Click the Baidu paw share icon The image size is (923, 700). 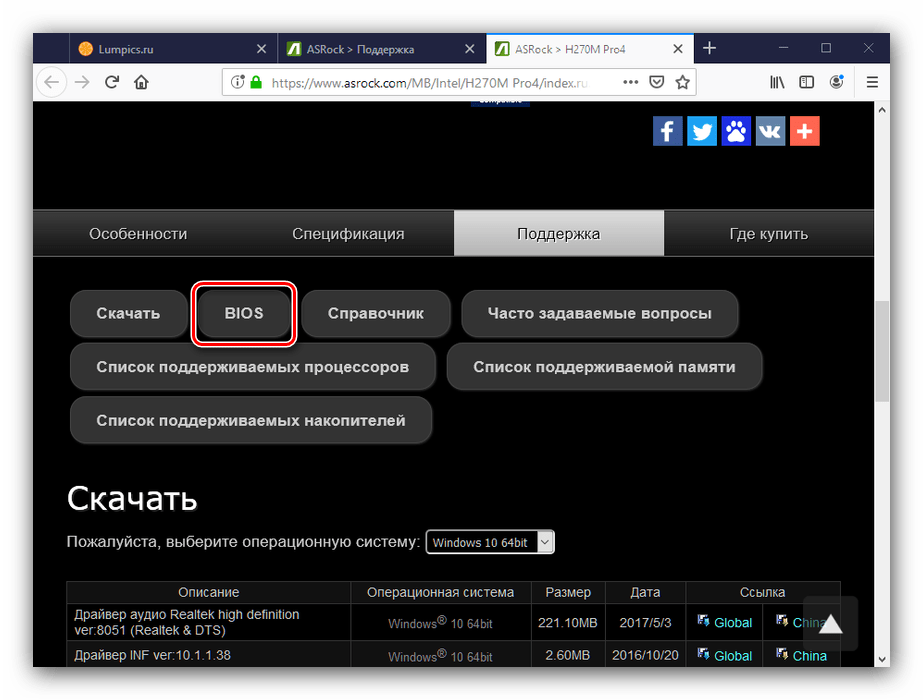point(736,131)
